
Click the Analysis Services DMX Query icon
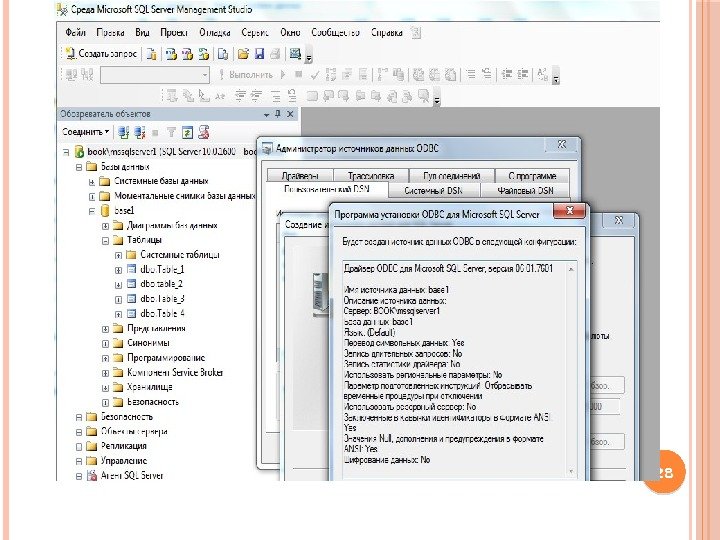click(x=187, y=54)
